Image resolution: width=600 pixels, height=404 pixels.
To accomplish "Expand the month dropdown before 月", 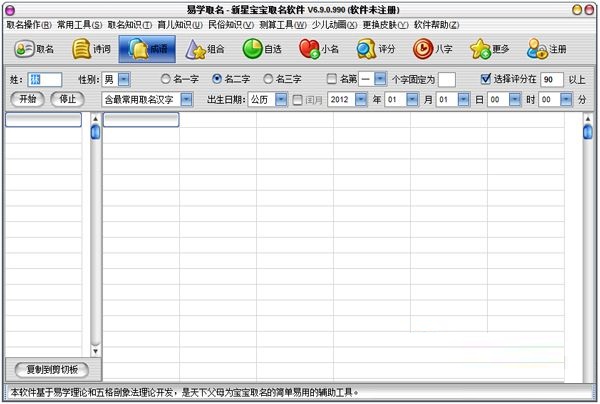I will (x=412, y=100).
